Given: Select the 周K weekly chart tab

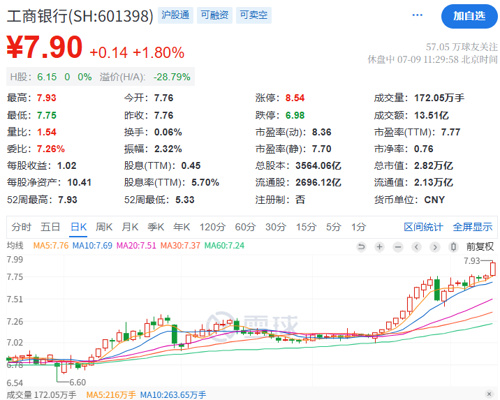Looking at the screenshot, I should (x=104, y=227).
